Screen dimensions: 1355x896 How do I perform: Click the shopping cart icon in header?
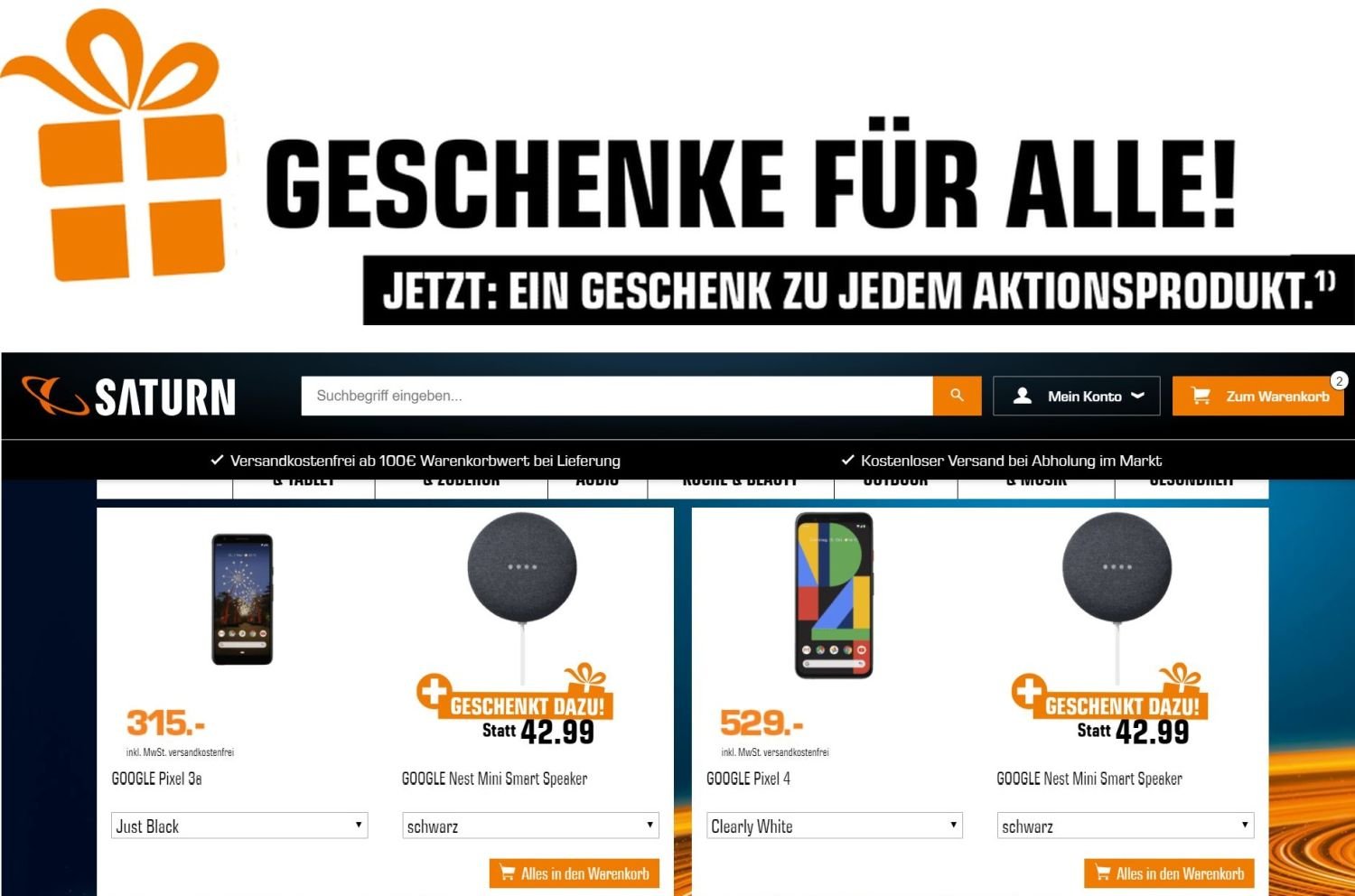(1201, 396)
